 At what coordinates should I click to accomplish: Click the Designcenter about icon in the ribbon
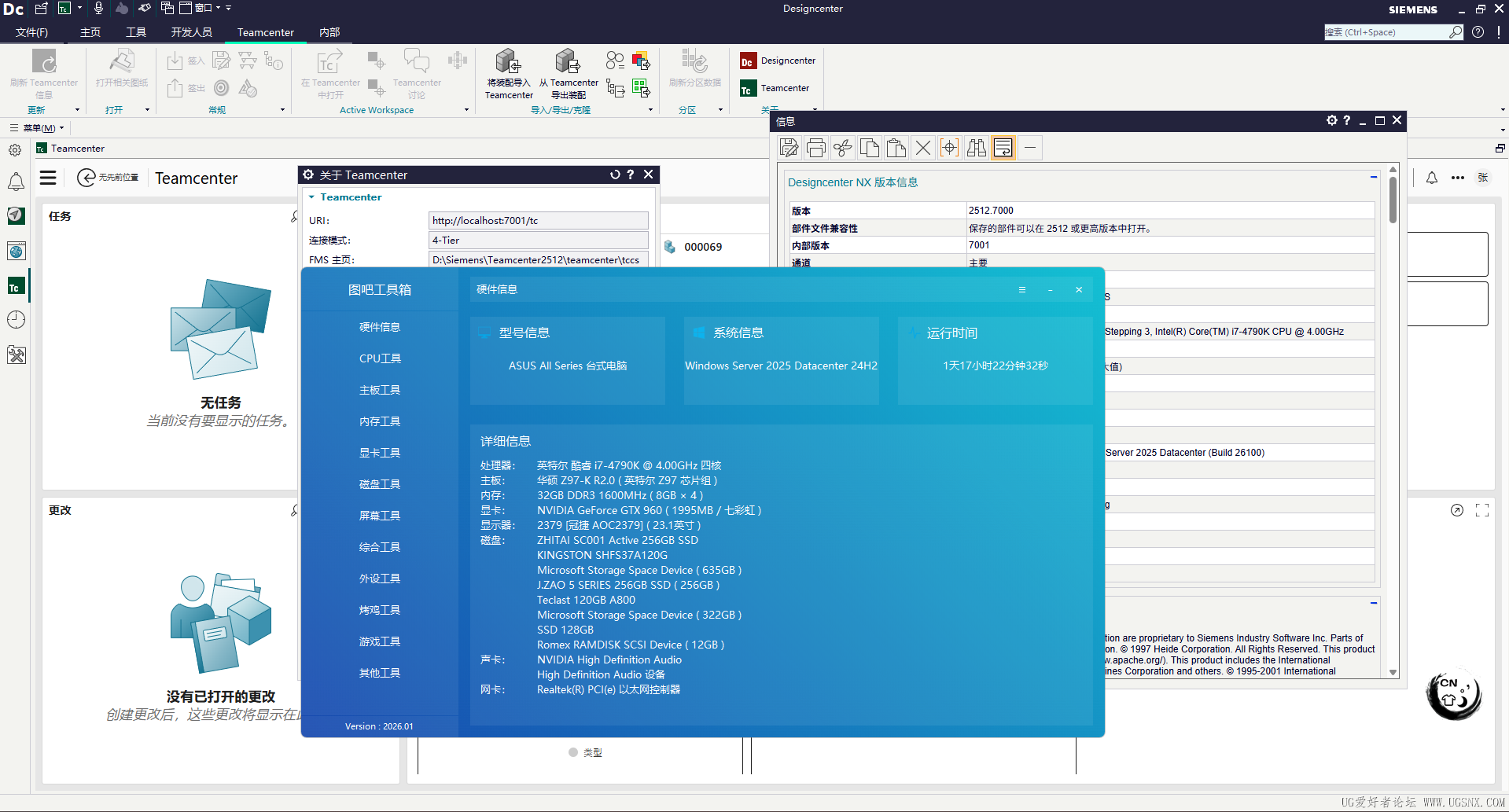click(x=747, y=61)
